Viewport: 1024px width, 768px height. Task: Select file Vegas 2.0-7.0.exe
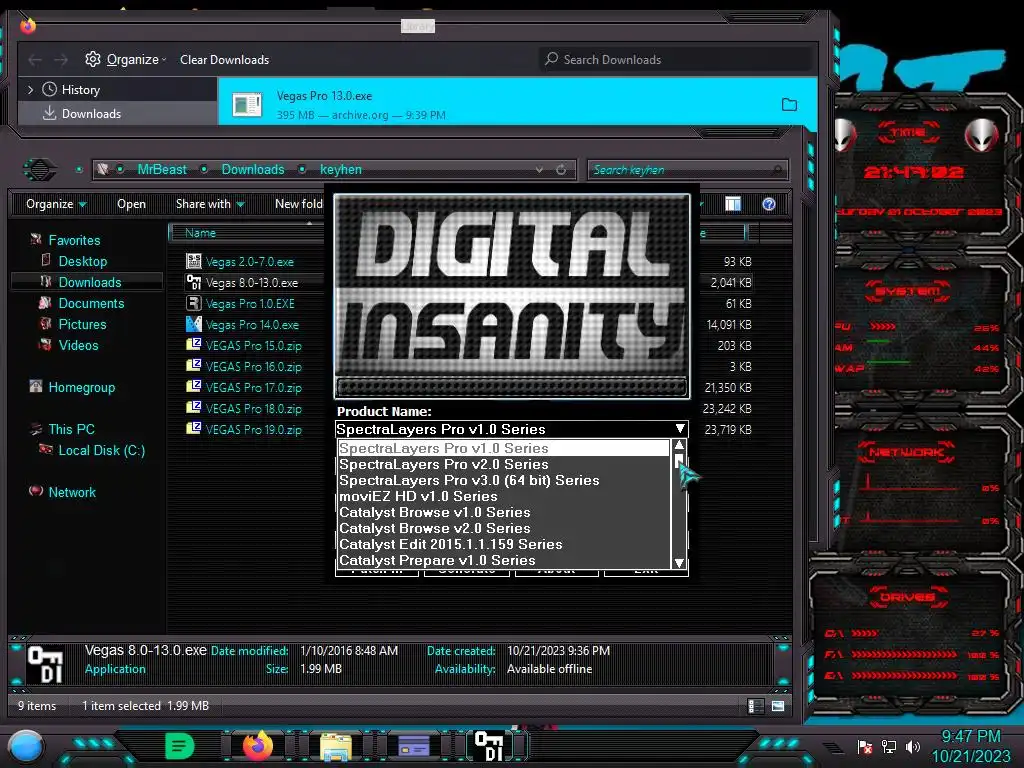click(x=249, y=262)
